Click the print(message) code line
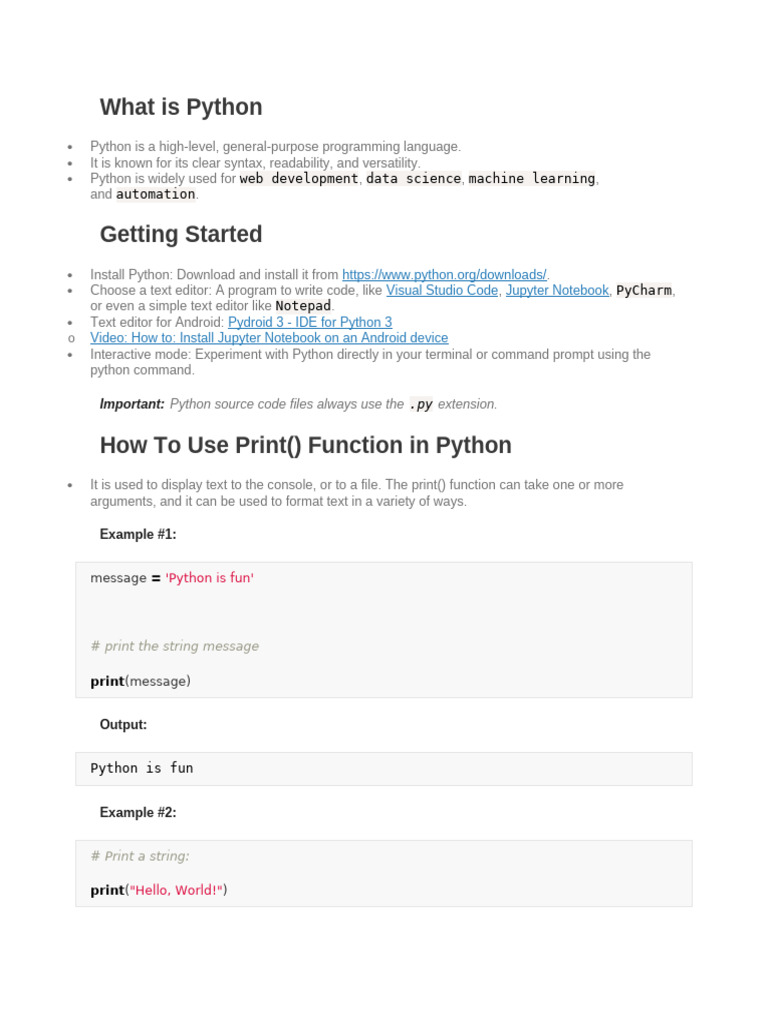Image resolution: width=768 pixels, height=1024 pixels. point(140,681)
